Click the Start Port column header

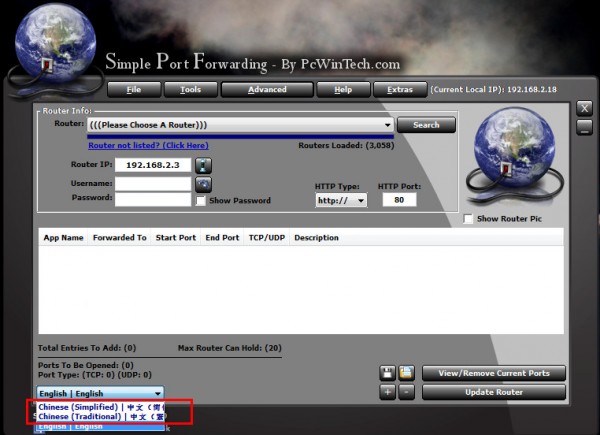(176, 238)
